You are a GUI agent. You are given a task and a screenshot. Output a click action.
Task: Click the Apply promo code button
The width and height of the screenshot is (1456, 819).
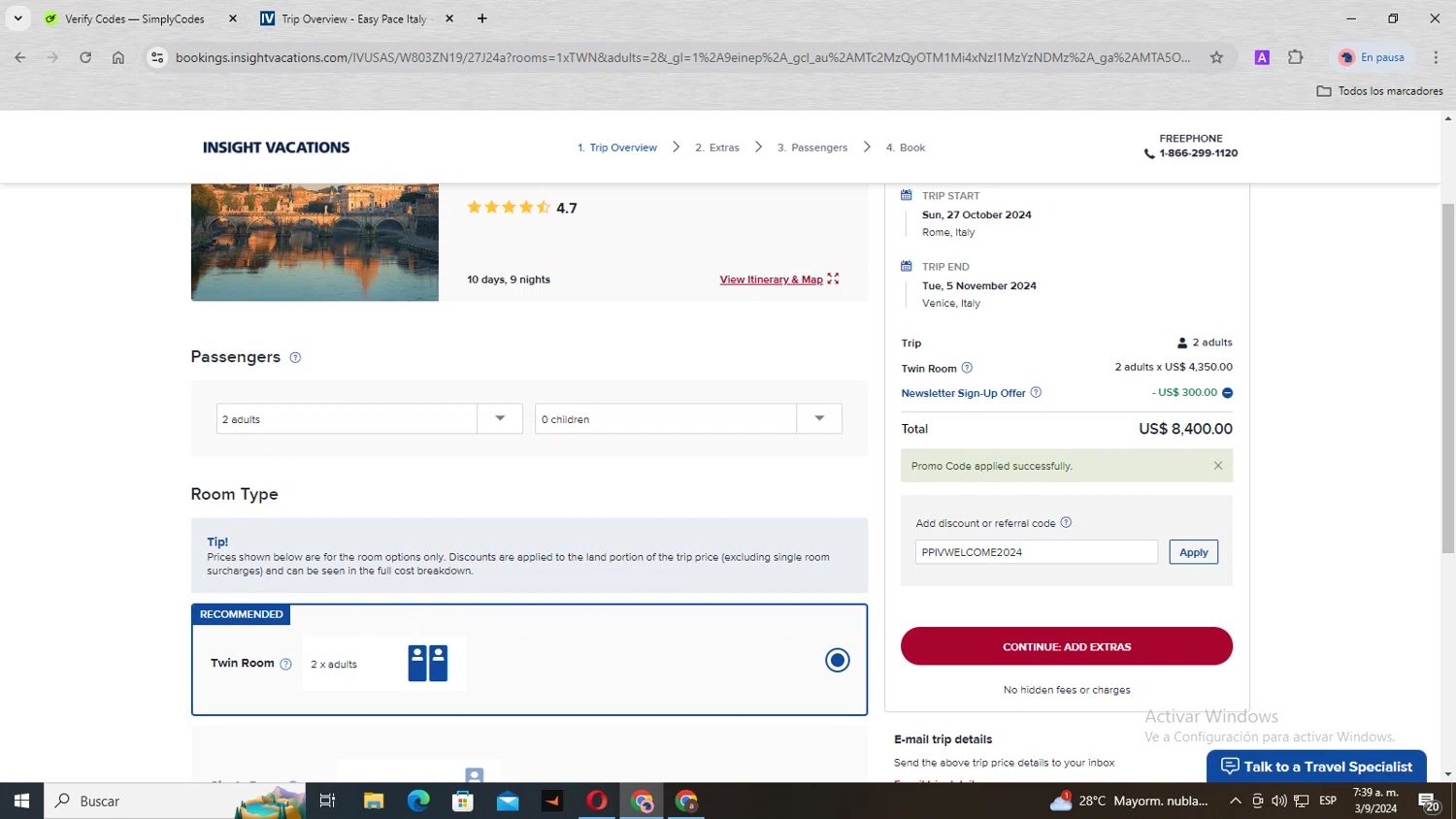click(x=1193, y=552)
